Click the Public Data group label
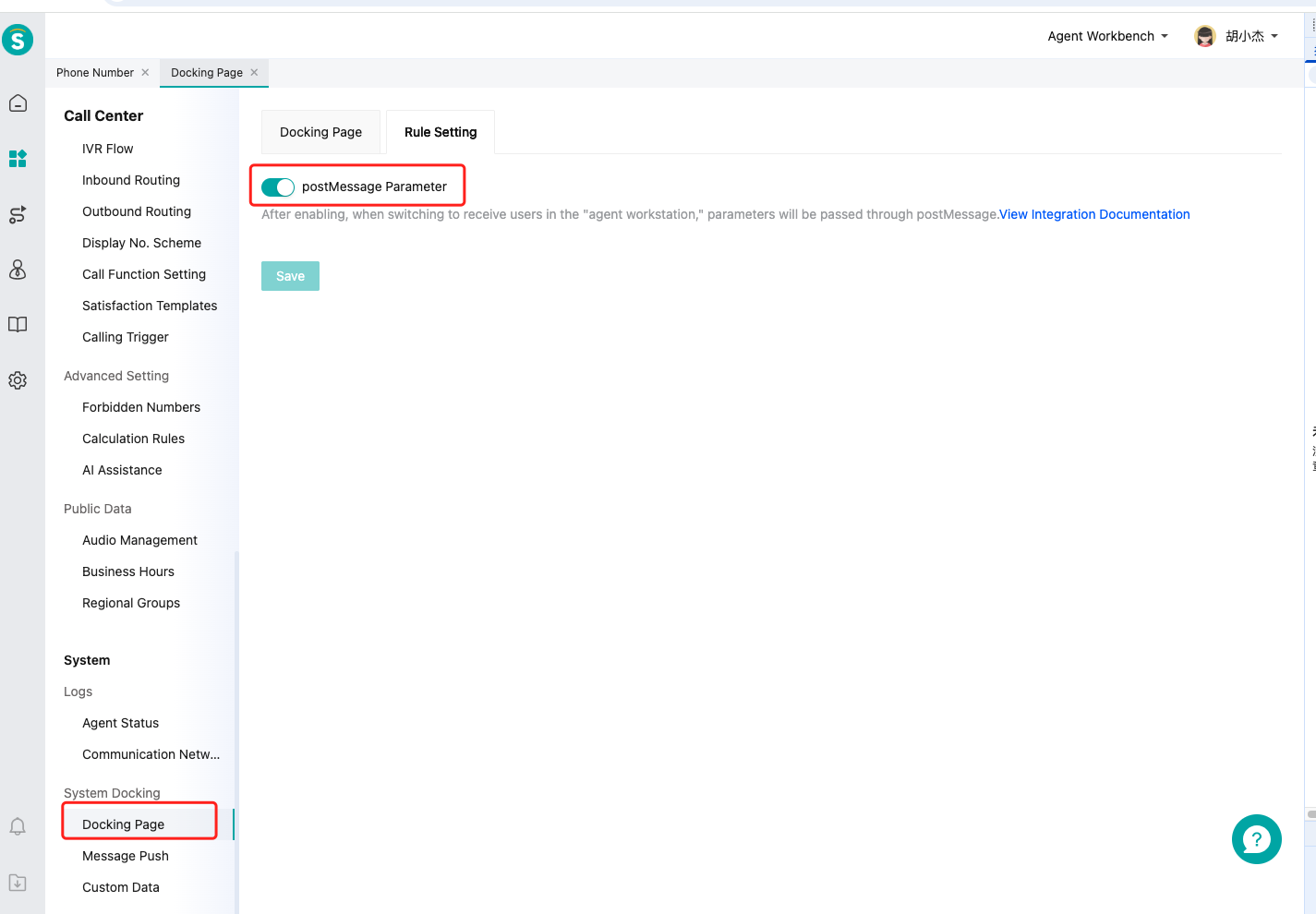Viewport: 1316px width, 914px height. pos(98,509)
